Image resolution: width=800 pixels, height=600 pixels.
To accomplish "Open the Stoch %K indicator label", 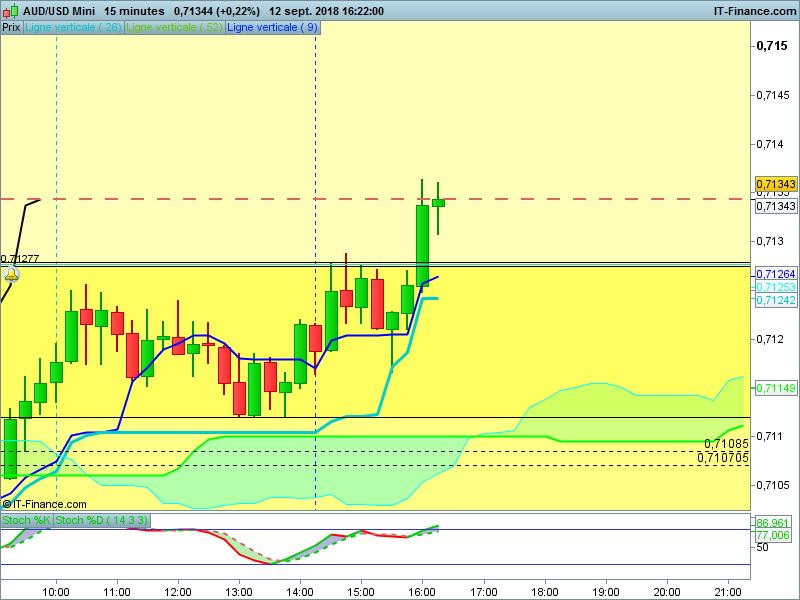I will [x=27, y=520].
